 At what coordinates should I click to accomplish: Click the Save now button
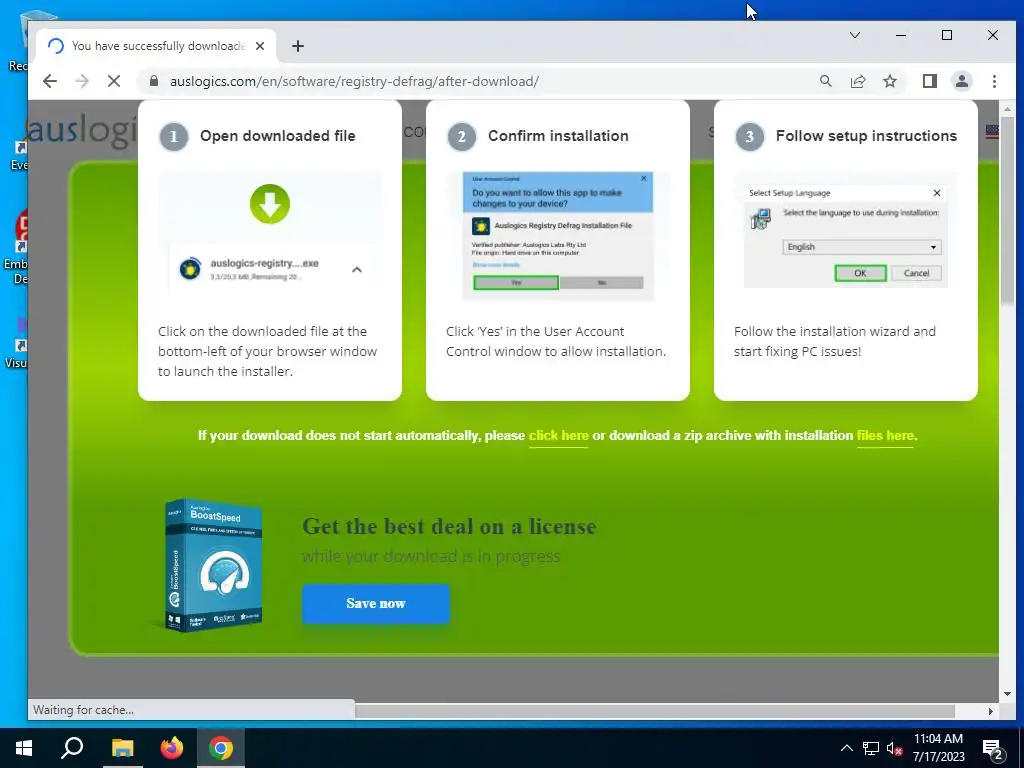click(x=376, y=603)
